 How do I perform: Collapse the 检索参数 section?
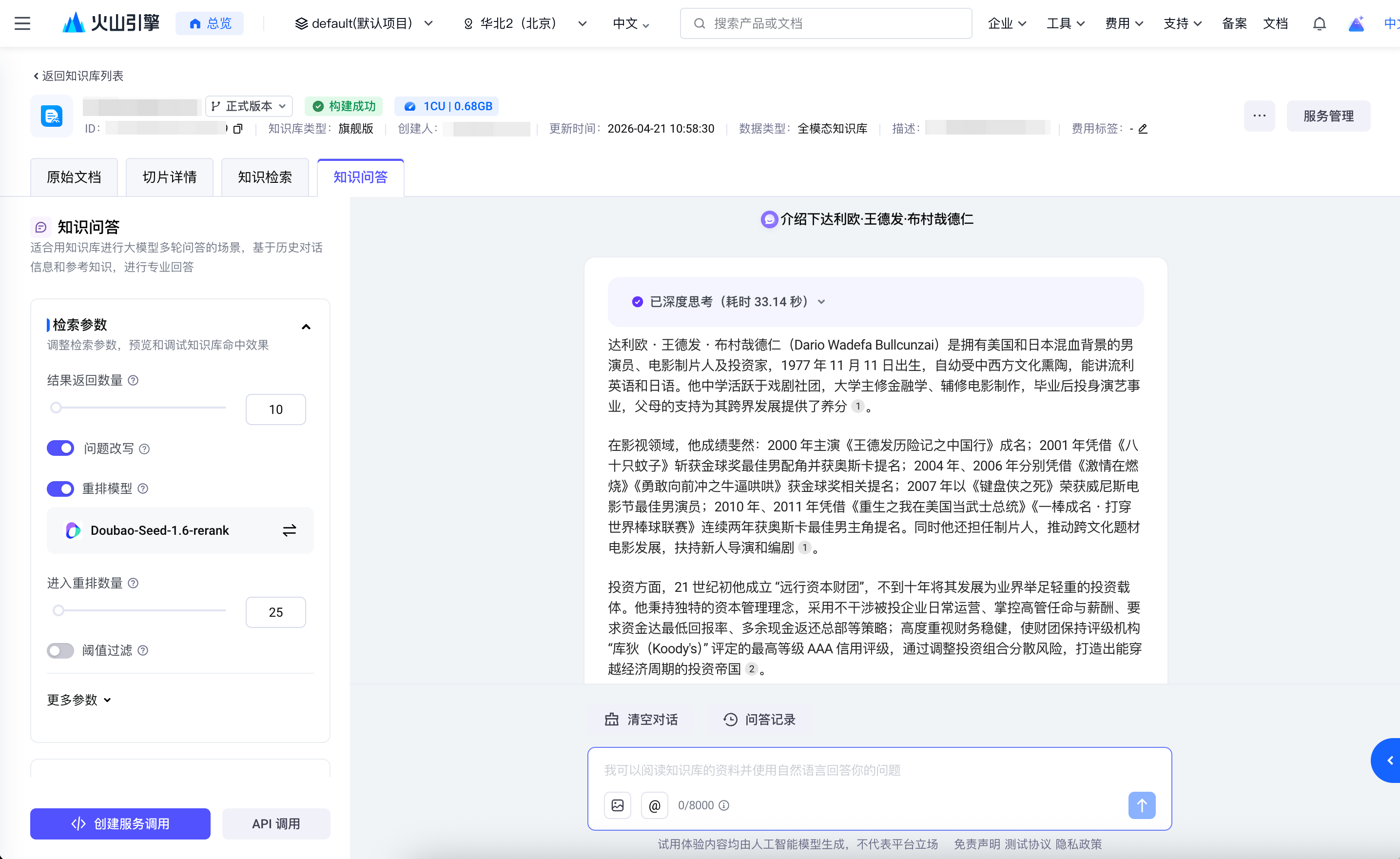tap(306, 327)
